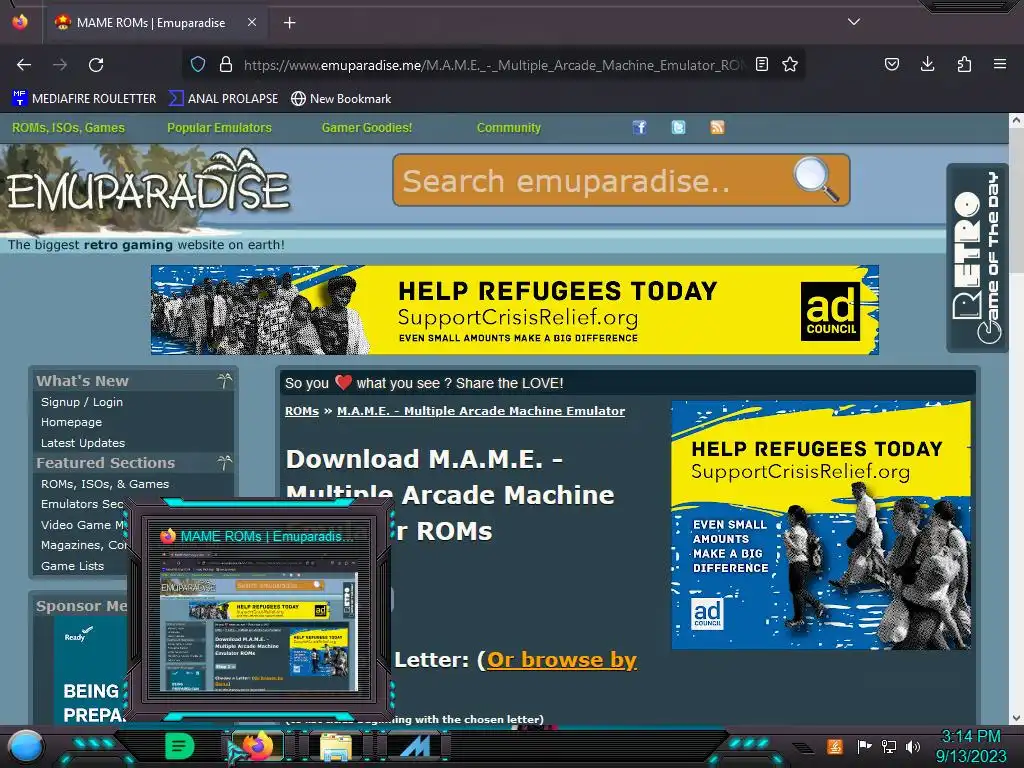The image size is (1024, 768).
Task: Click the ROMs breadcrumb link
Action: pos(302,411)
